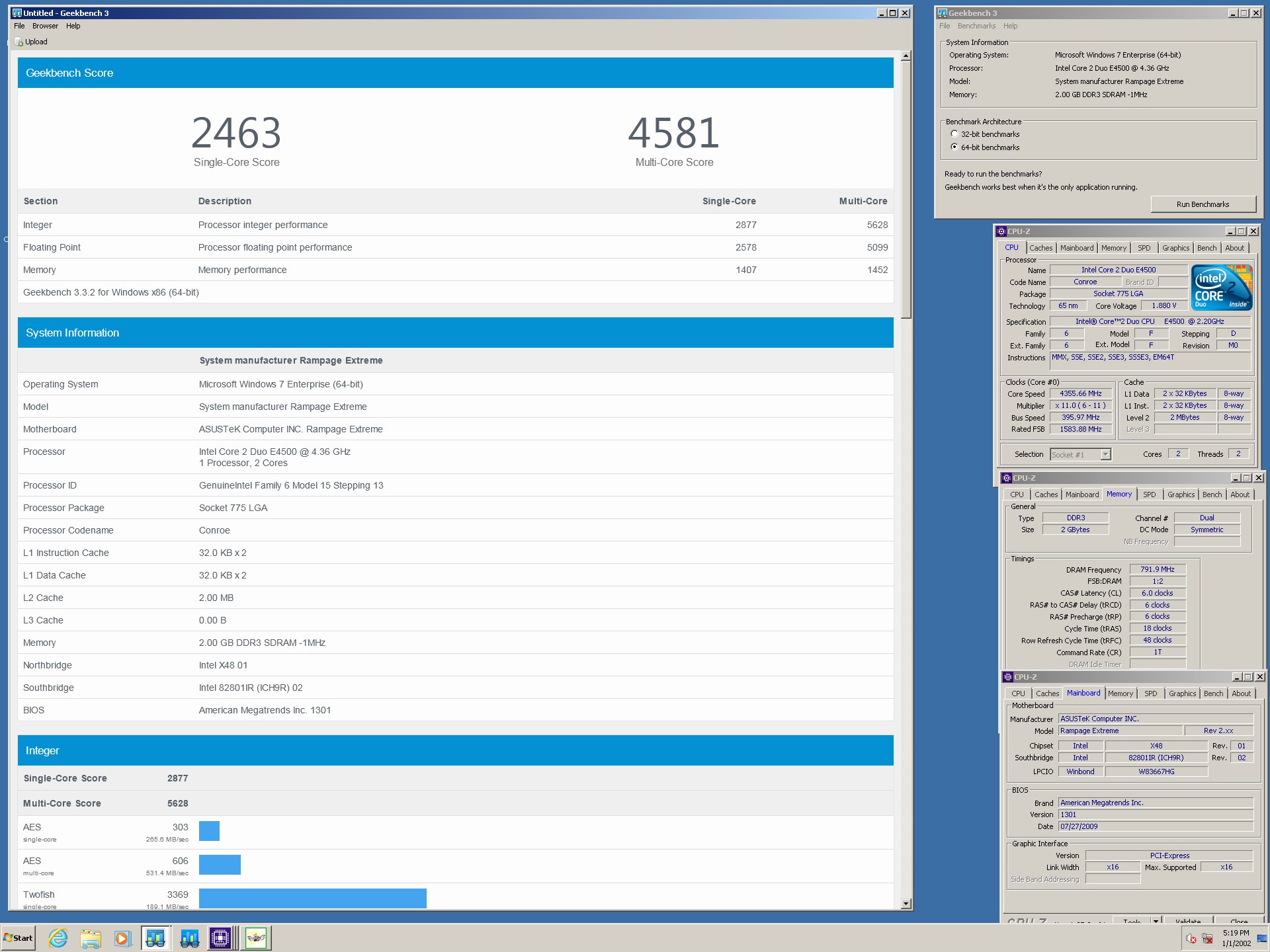Click the Integer multi-core value 5628 in the table

877,225
